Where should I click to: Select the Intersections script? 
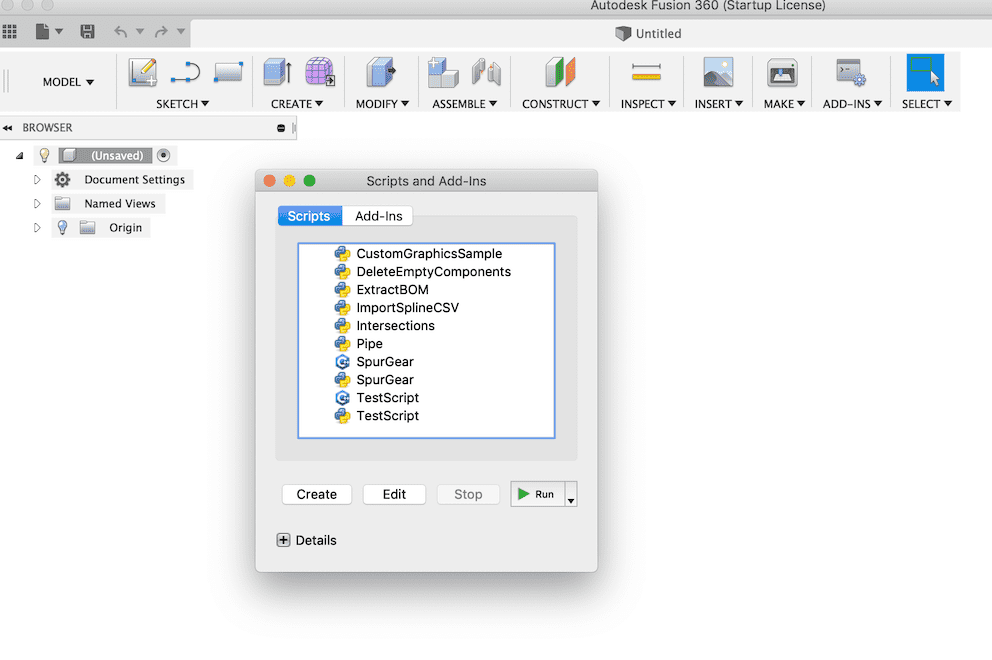(x=425, y=326)
